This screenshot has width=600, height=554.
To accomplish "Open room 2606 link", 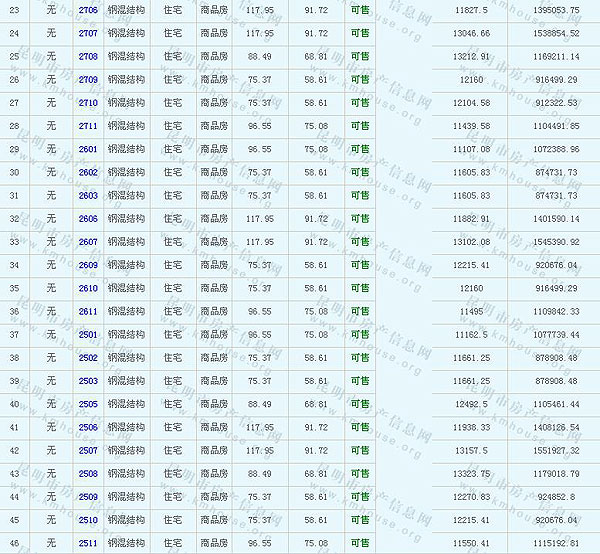I will click(88, 218).
